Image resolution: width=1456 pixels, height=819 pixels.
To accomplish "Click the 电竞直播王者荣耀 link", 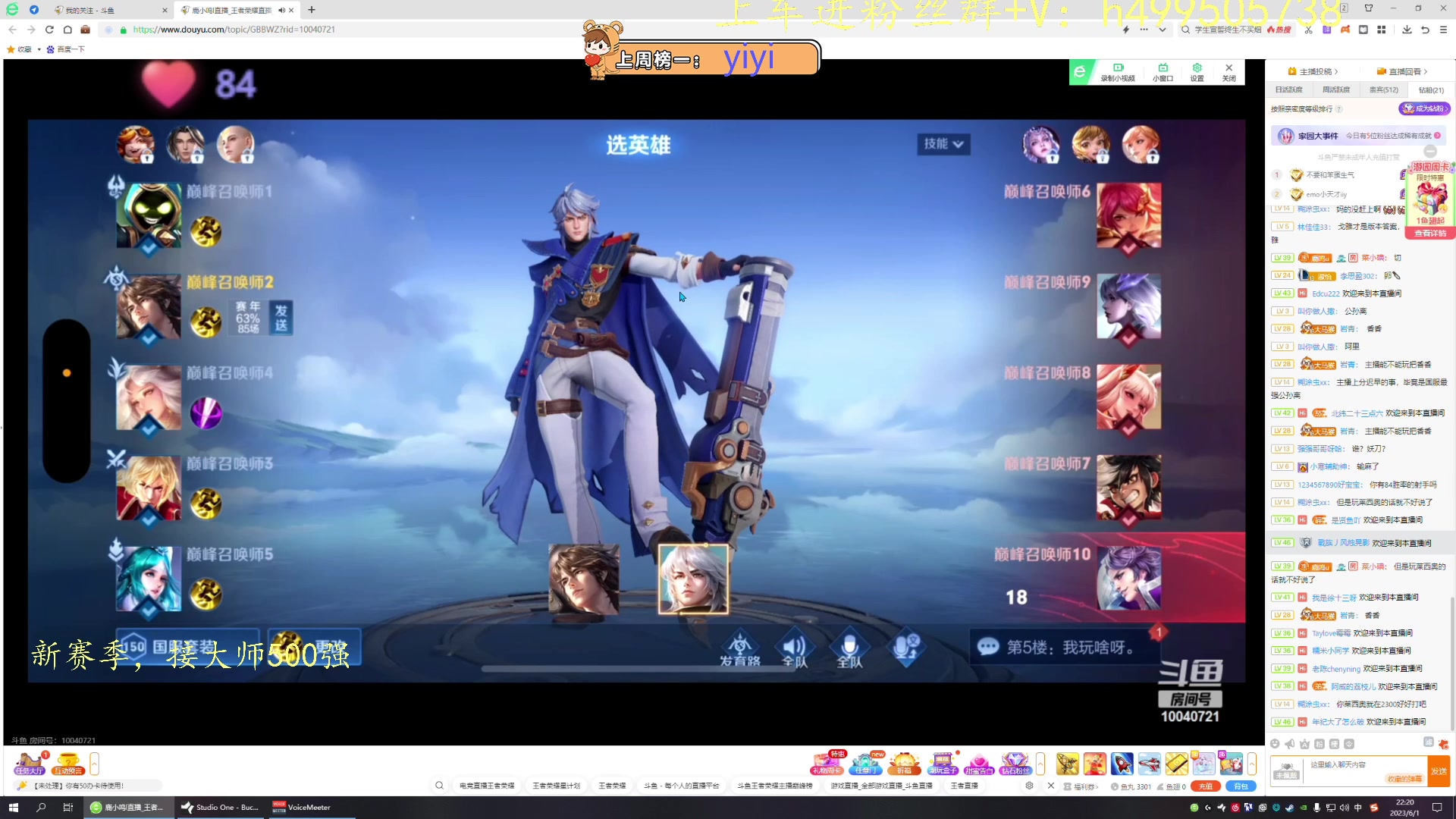I will [x=487, y=786].
